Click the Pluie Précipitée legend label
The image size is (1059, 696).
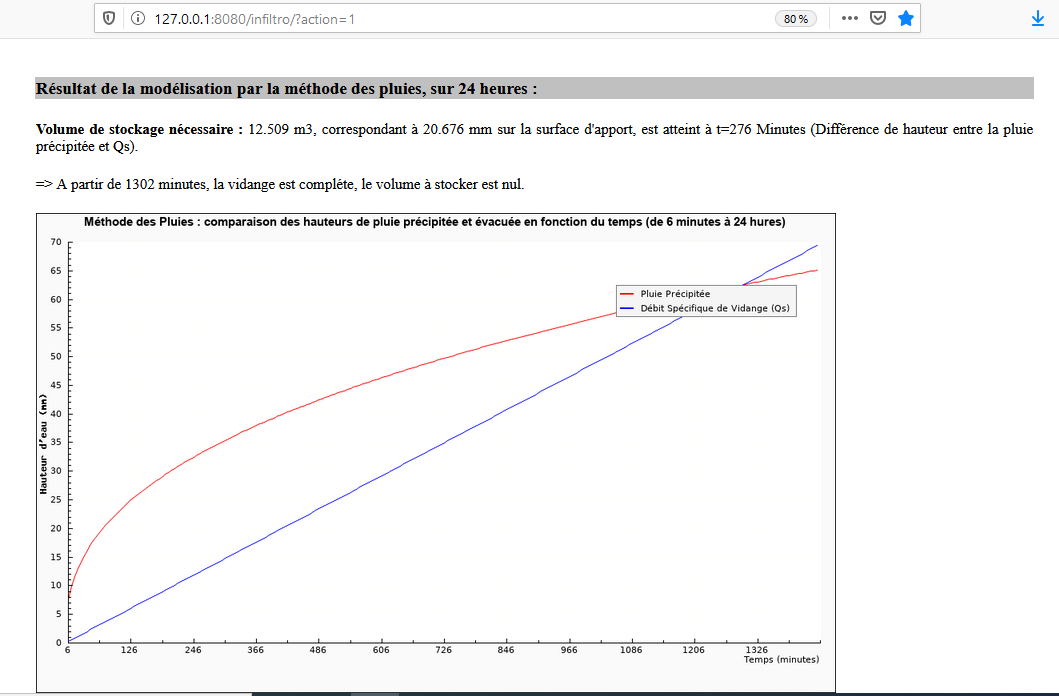[675, 294]
